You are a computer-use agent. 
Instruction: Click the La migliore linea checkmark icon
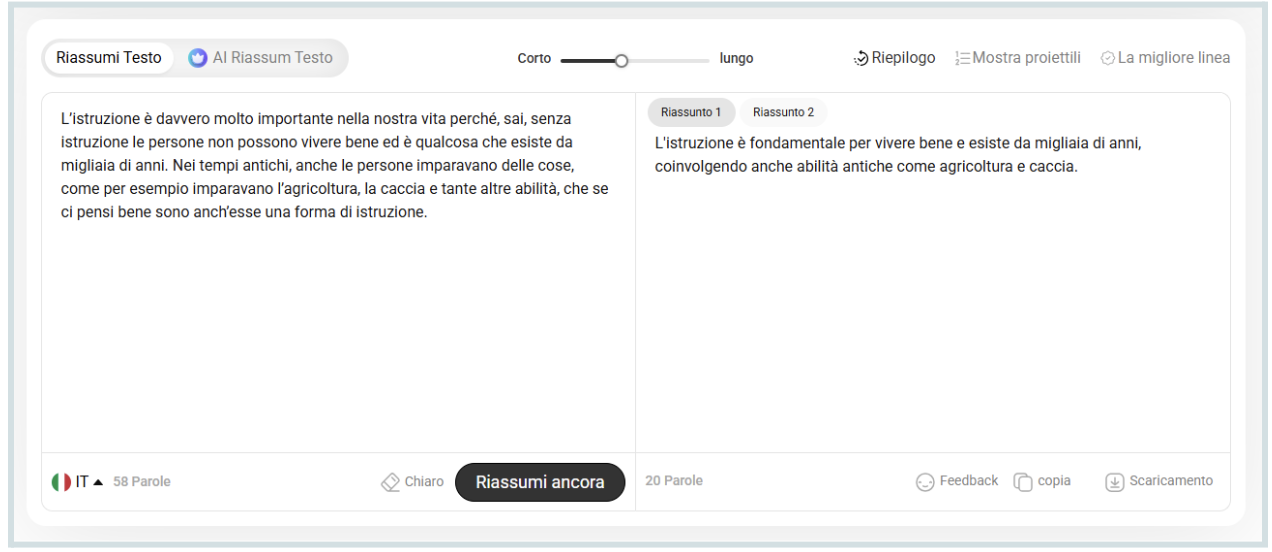1107,58
